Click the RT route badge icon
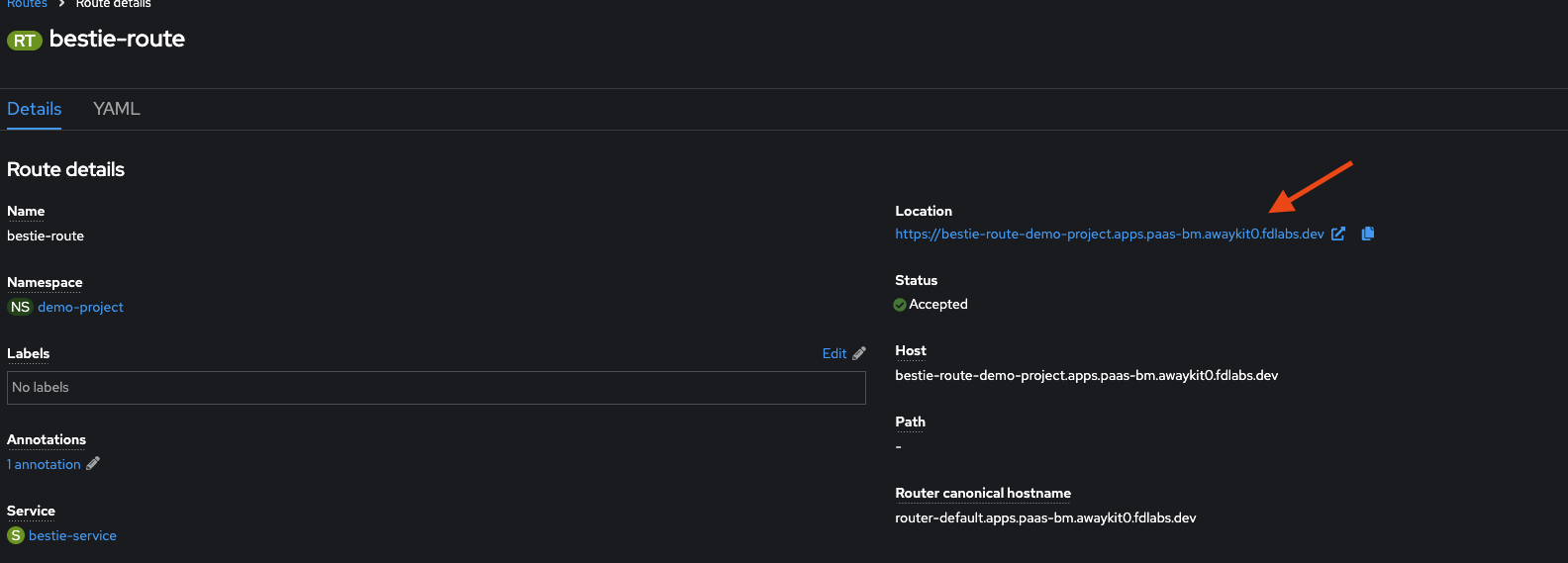This screenshot has width=1568, height=563. click(x=25, y=41)
